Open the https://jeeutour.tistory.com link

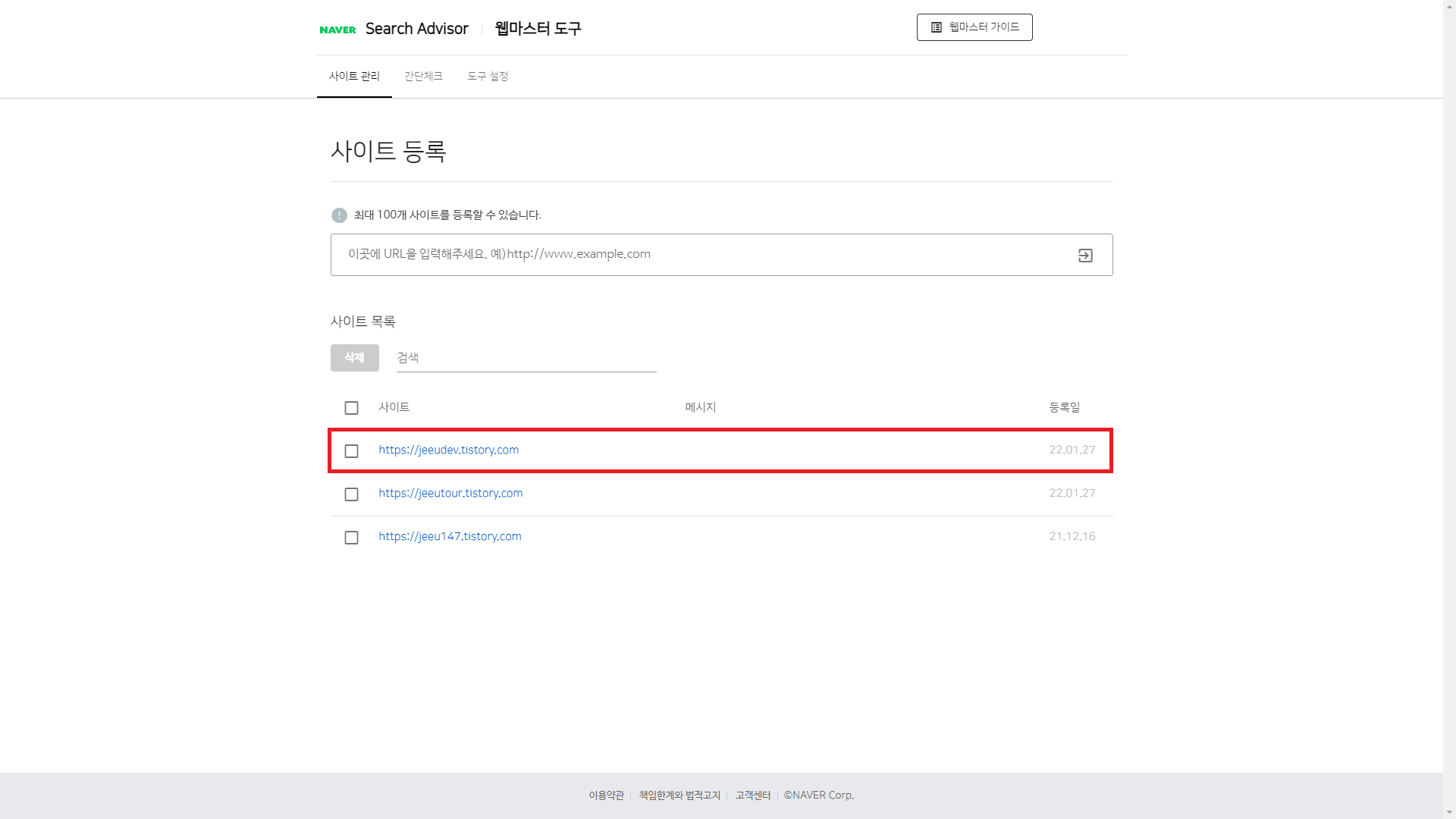pyautogui.click(x=450, y=493)
